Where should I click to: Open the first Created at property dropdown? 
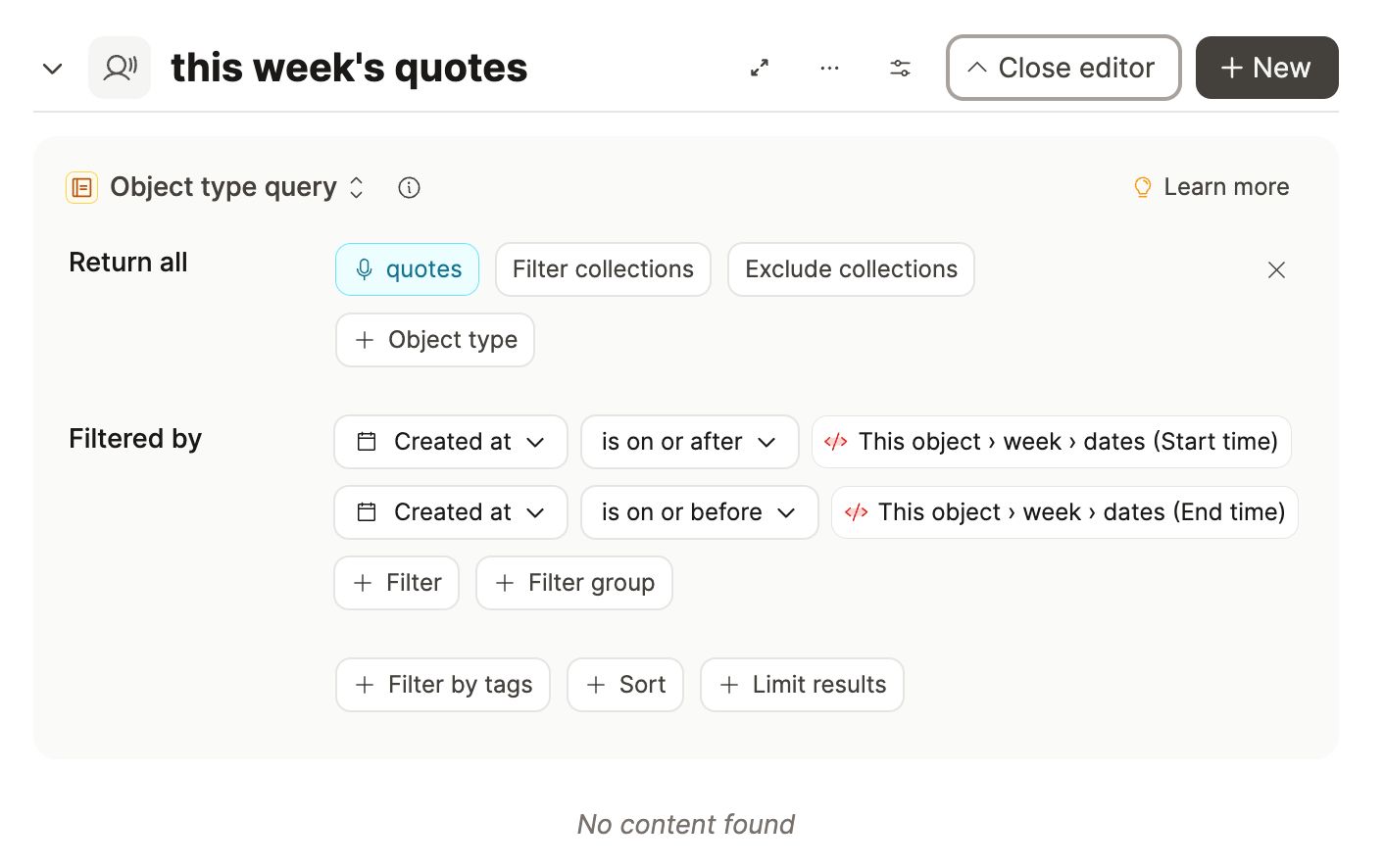451,442
